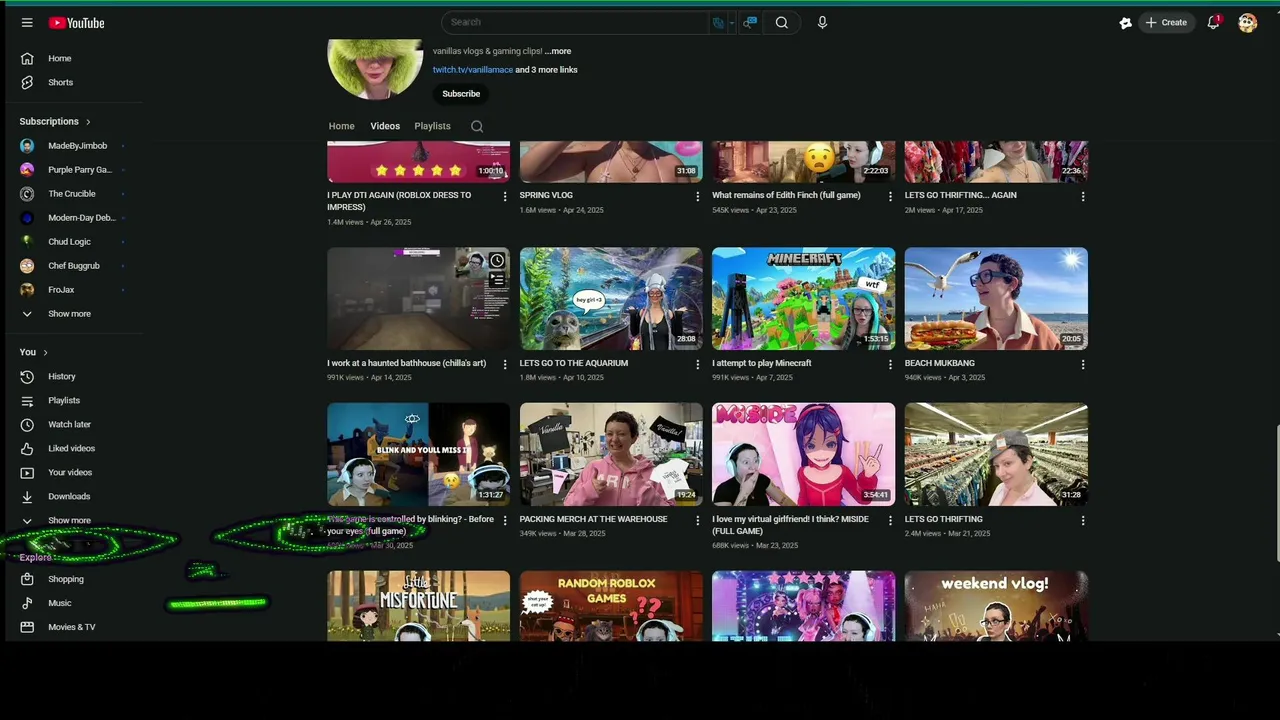
Task: Open options menu for I PLAY DTI AGAIN
Action: tap(504, 197)
